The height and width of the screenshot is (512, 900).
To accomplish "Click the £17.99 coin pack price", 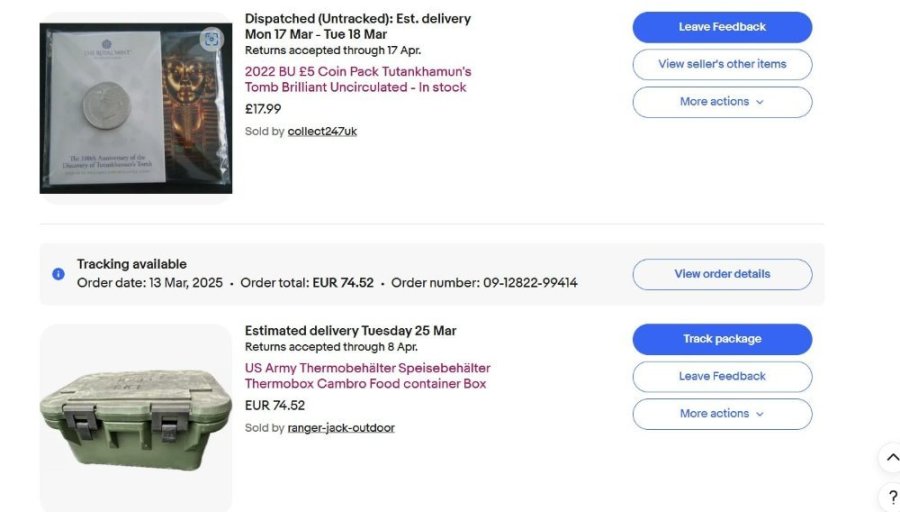I will [263, 109].
